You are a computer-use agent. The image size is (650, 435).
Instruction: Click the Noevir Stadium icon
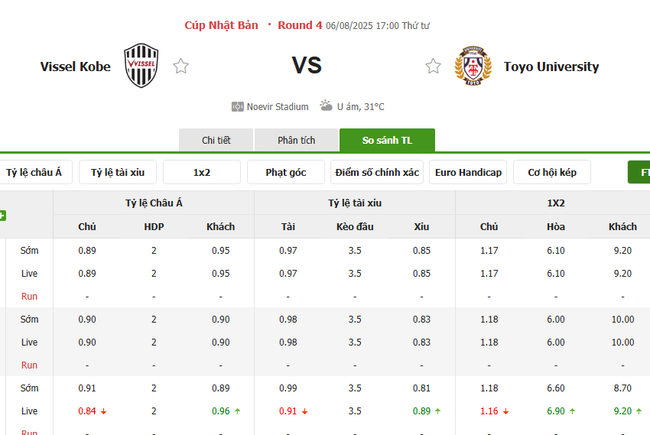pyautogui.click(x=237, y=106)
